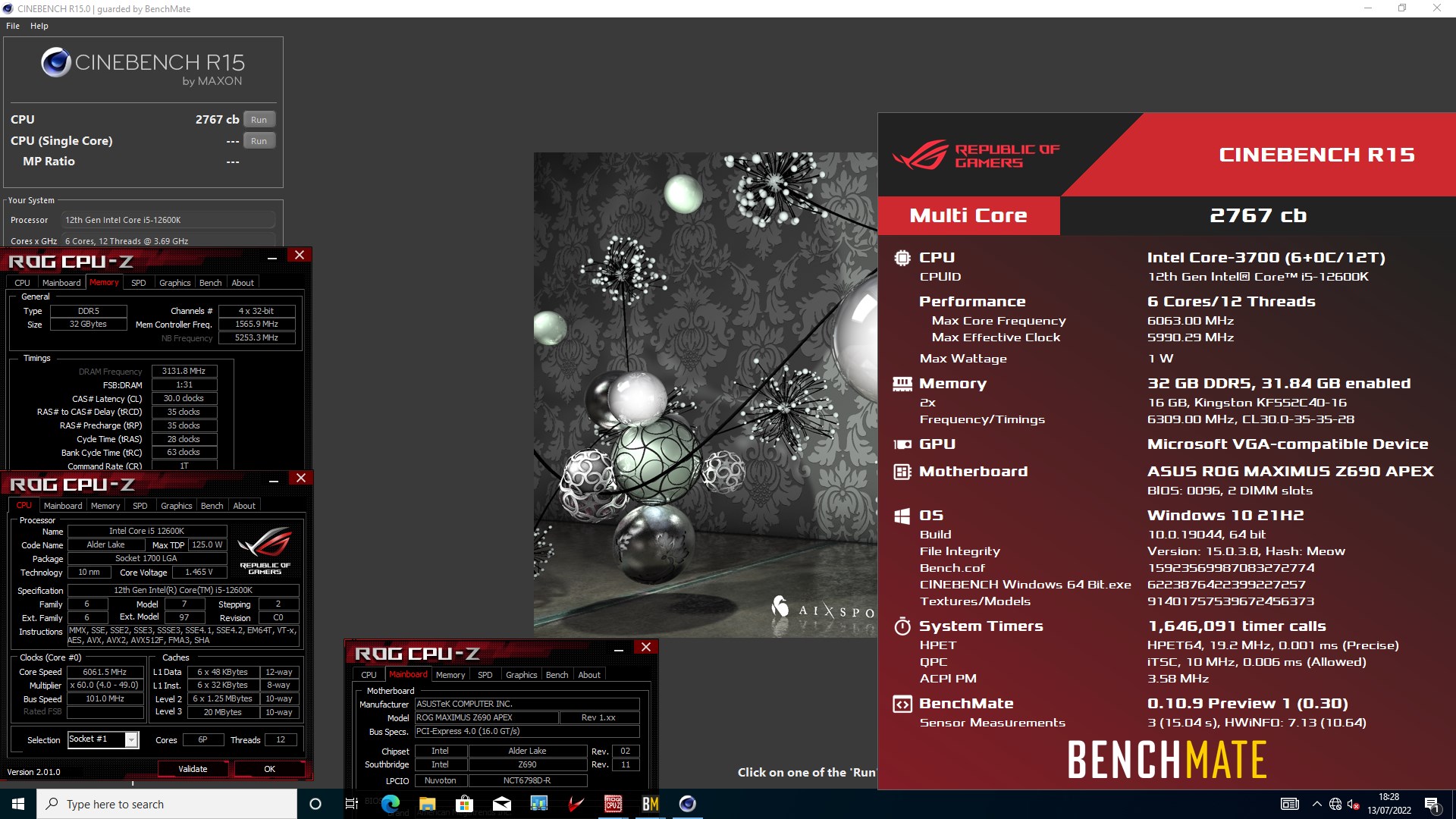Click the Windows search box
The height and width of the screenshot is (819, 1456).
tap(167, 804)
